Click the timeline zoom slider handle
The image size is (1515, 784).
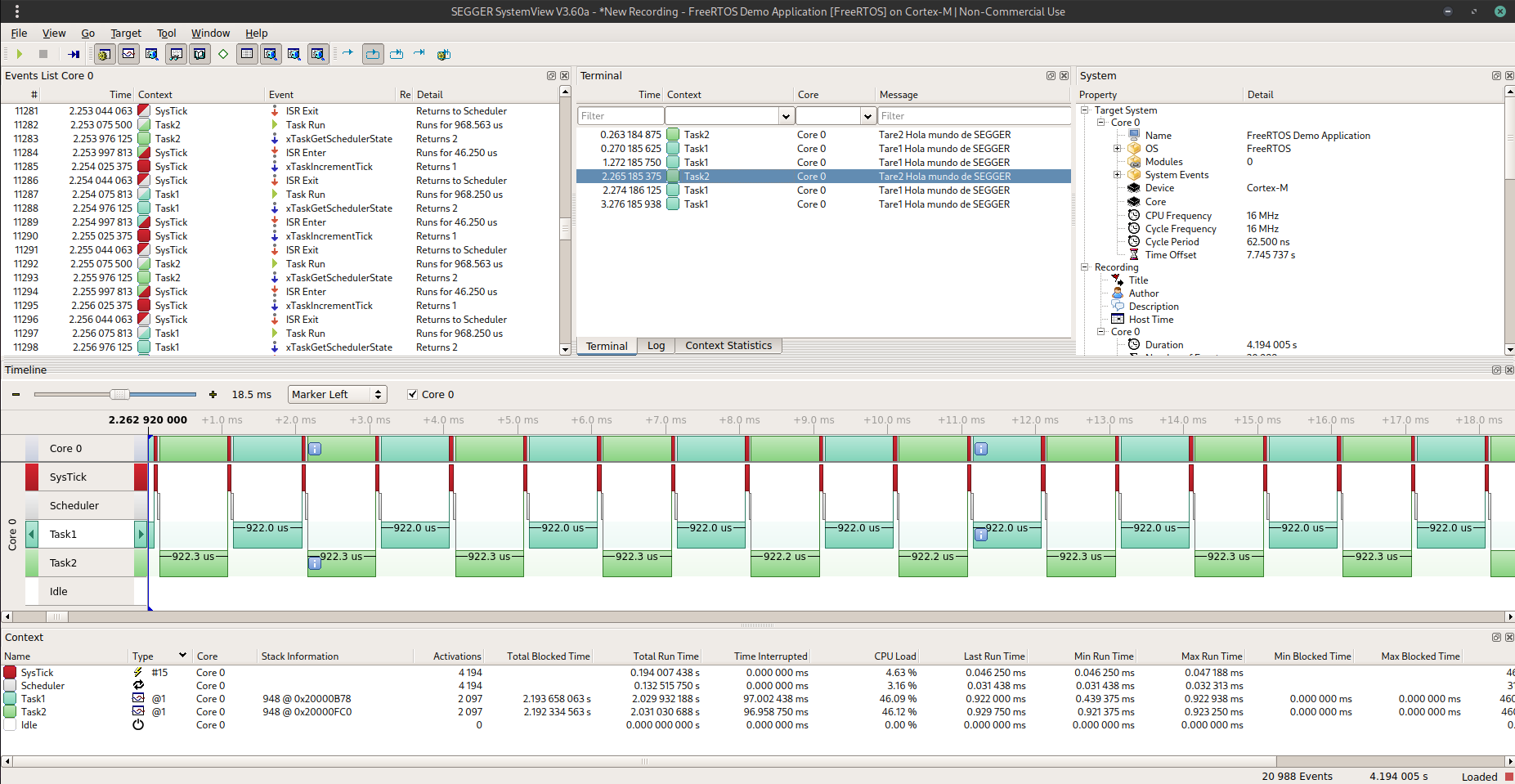tap(120, 394)
